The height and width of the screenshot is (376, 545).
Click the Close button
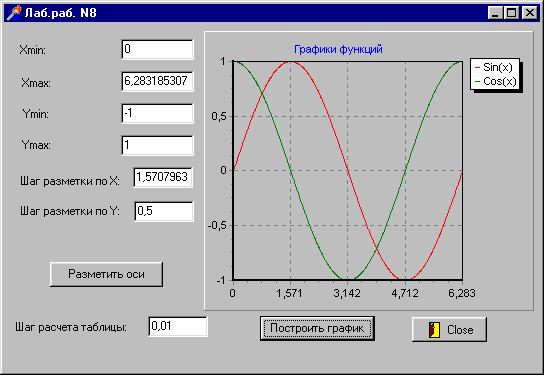point(449,329)
